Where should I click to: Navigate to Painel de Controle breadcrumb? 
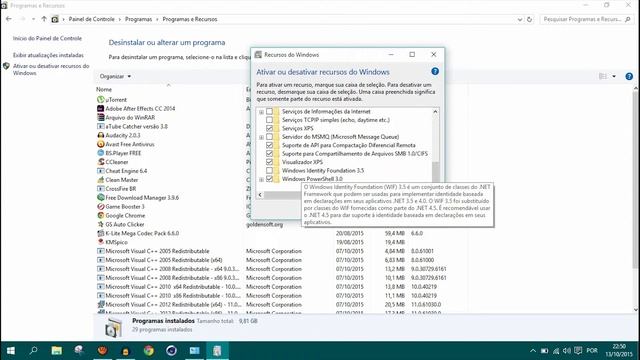tap(91, 19)
